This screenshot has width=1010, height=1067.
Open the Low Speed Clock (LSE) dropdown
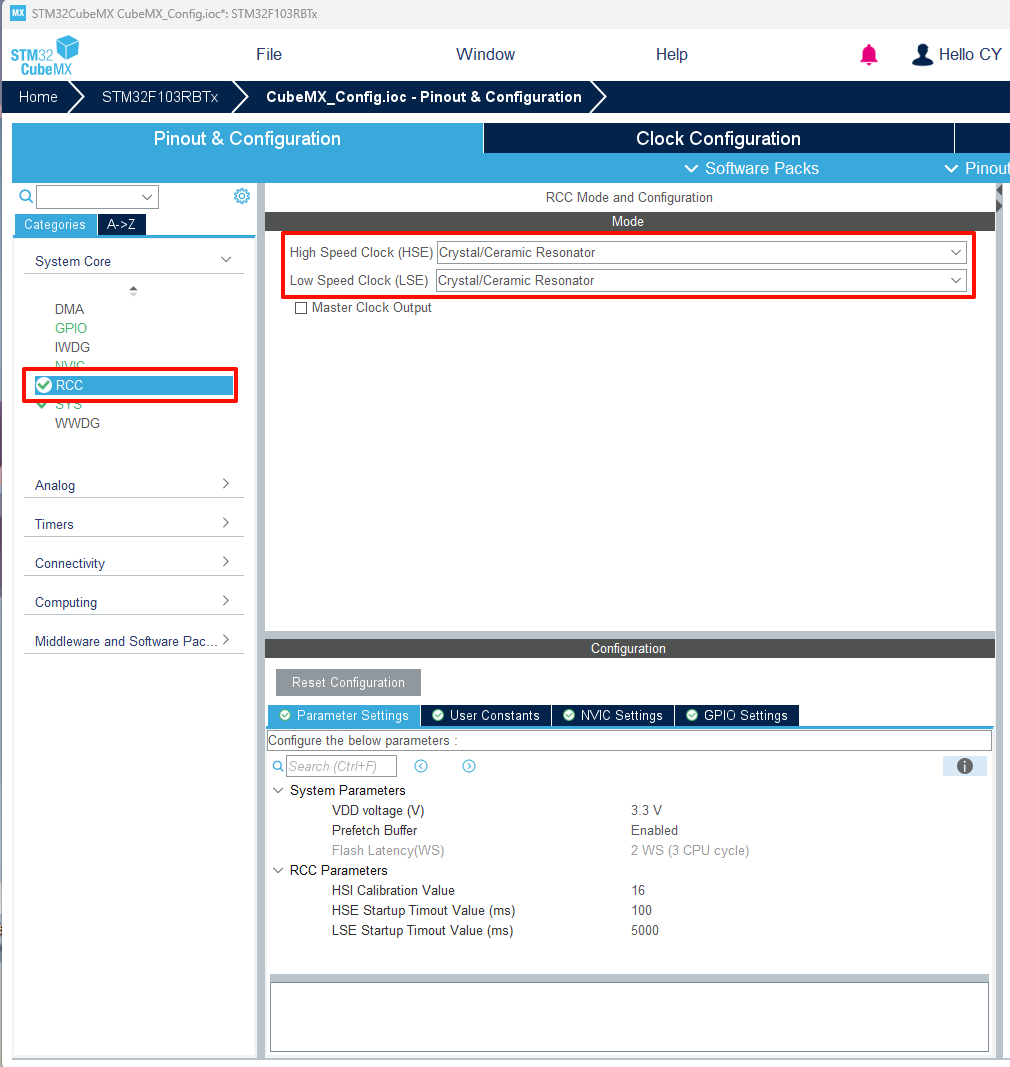tap(701, 281)
